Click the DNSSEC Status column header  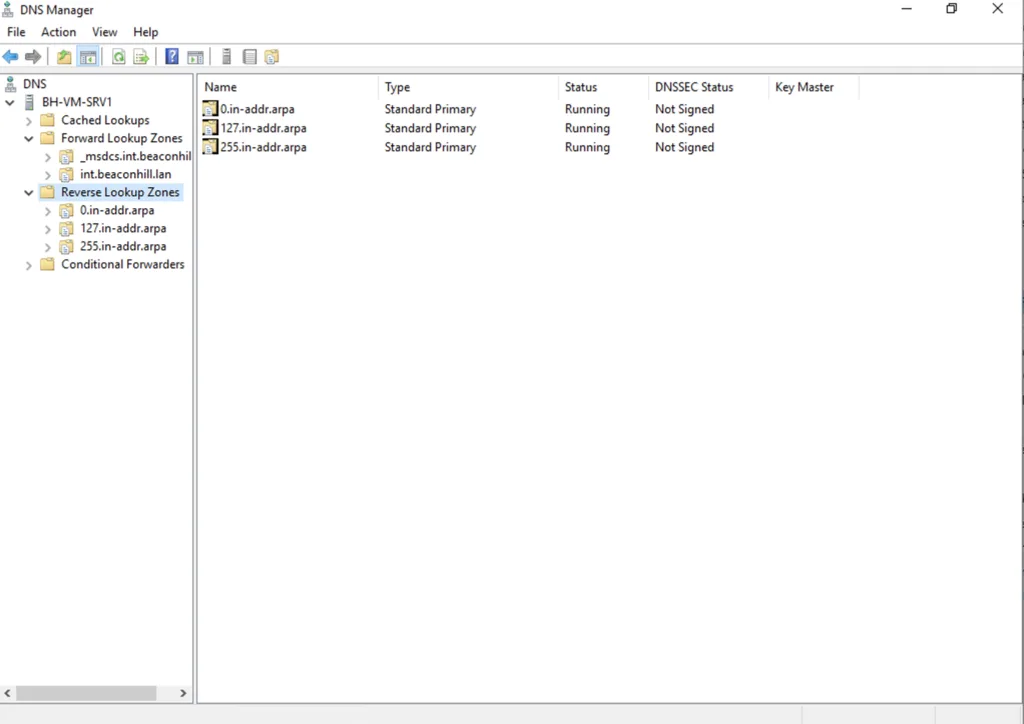click(709, 87)
